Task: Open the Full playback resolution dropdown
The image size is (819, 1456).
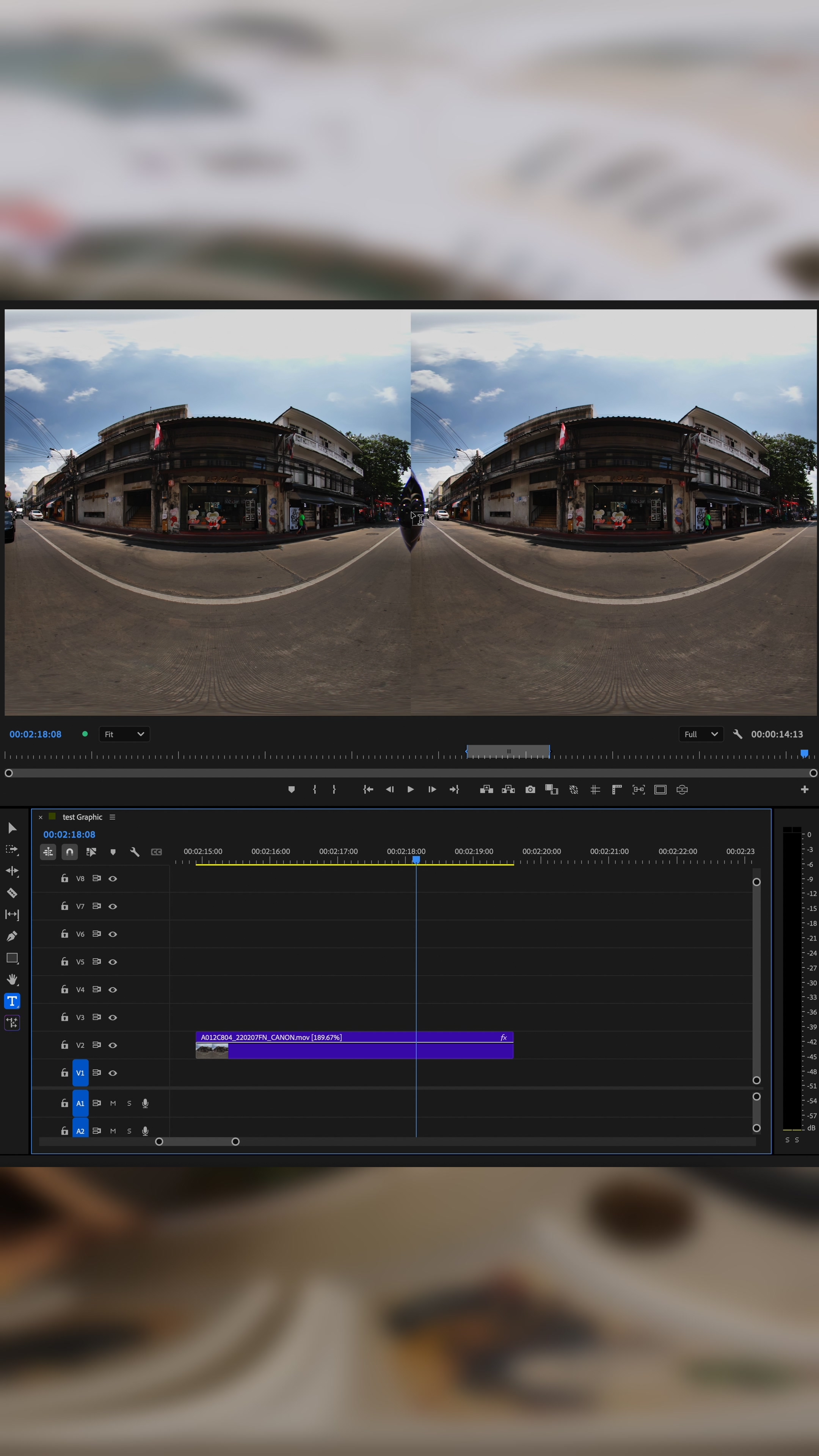Action: (x=700, y=734)
